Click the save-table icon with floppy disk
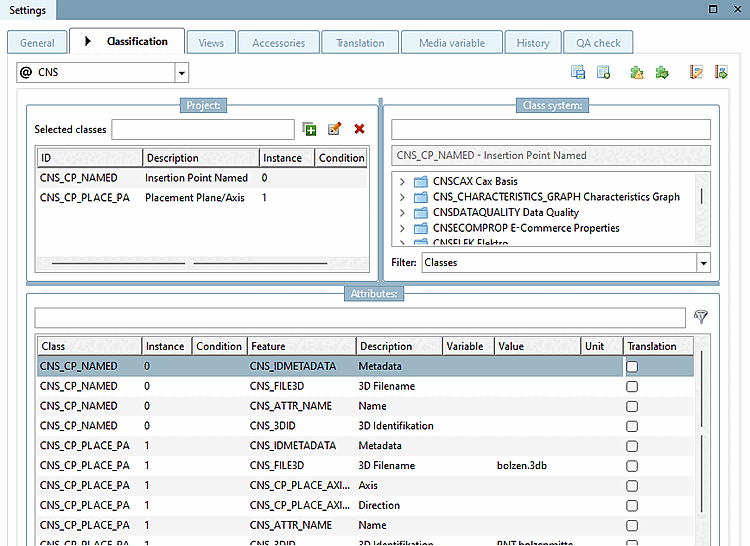This screenshot has width=750, height=546. 578,72
